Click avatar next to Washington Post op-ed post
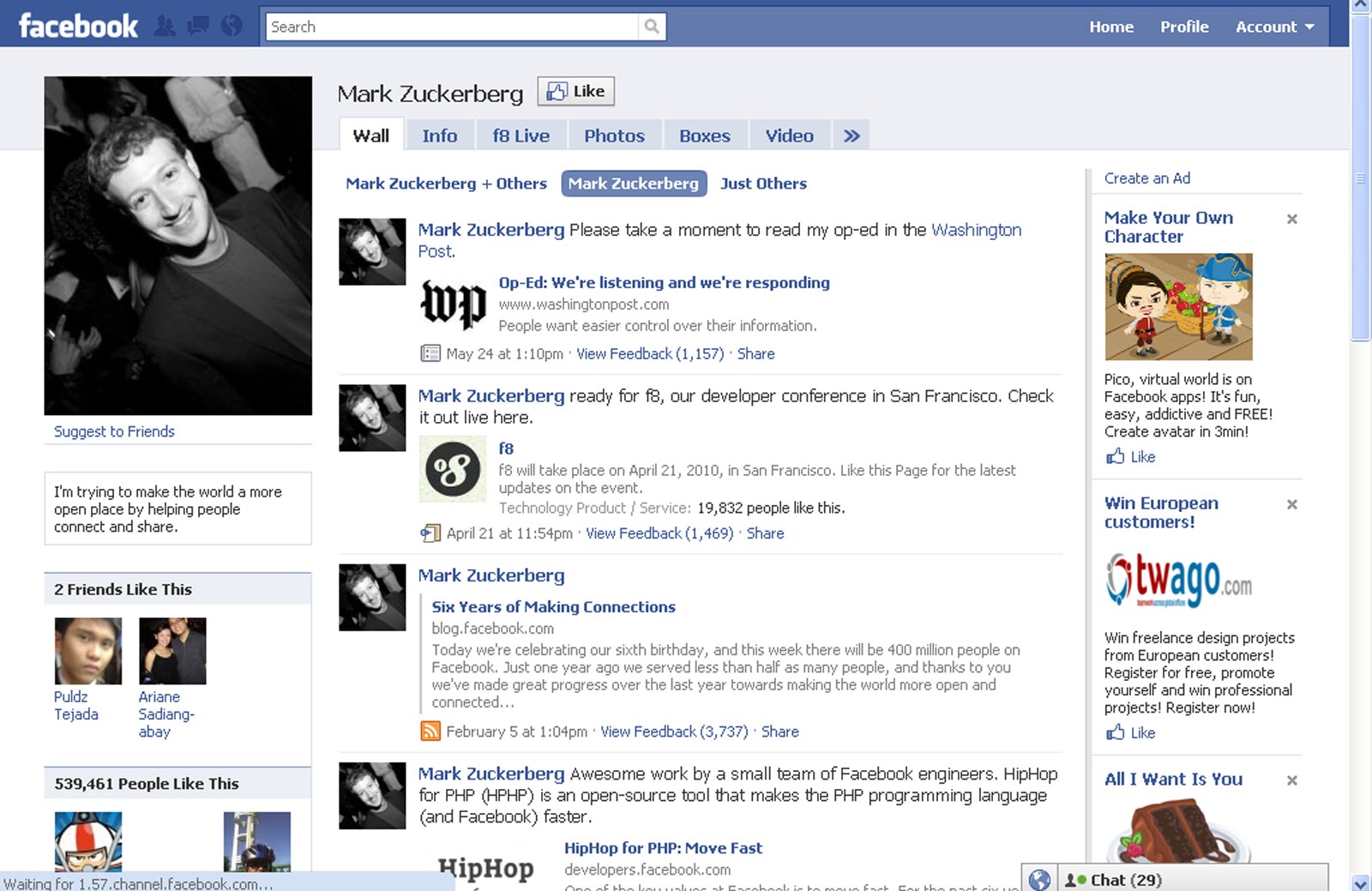Image resolution: width=1372 pixels, height=891 pixels. [372, 251]
